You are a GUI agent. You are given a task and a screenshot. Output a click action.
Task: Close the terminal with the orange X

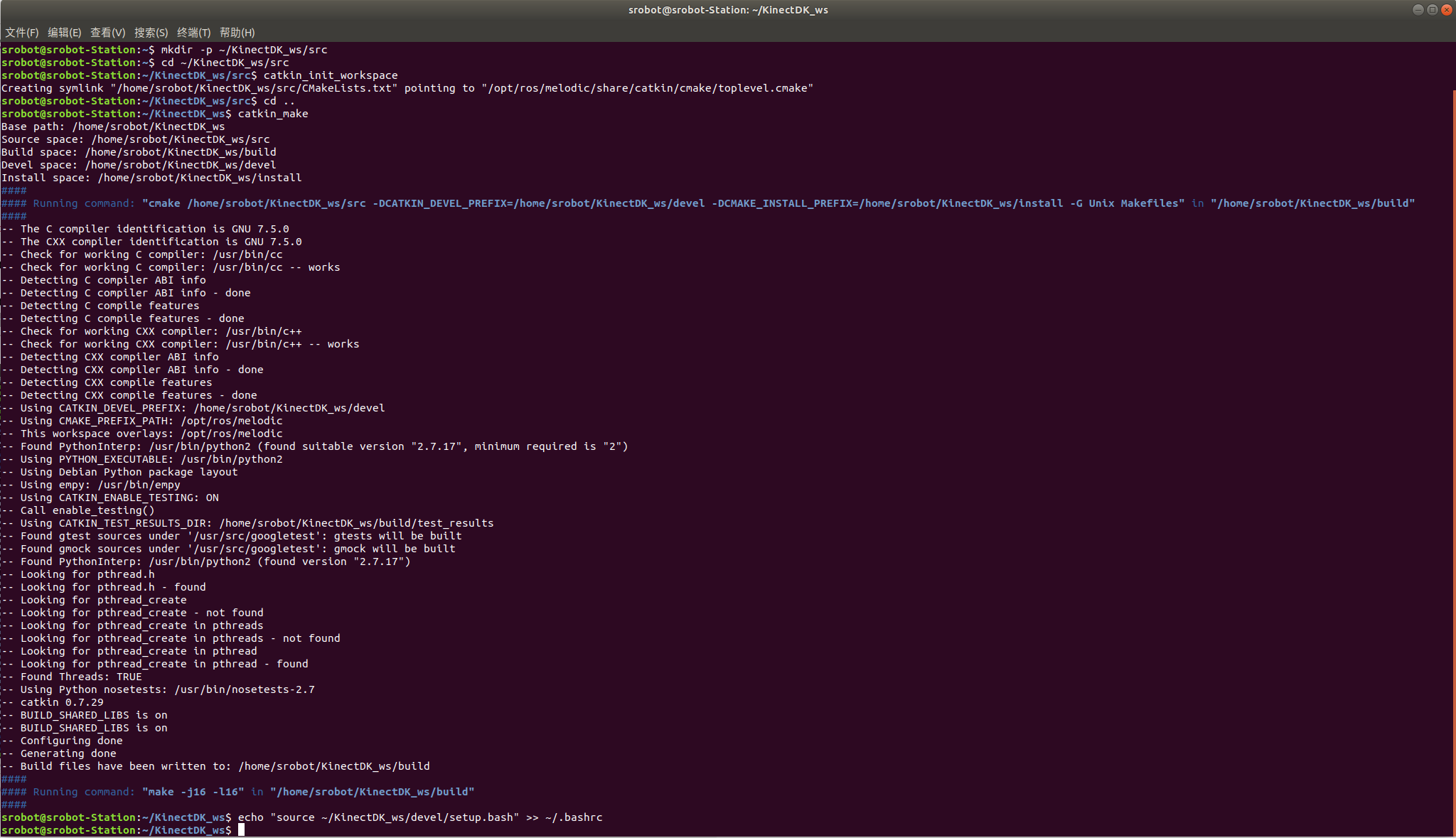coord(1446,10)
